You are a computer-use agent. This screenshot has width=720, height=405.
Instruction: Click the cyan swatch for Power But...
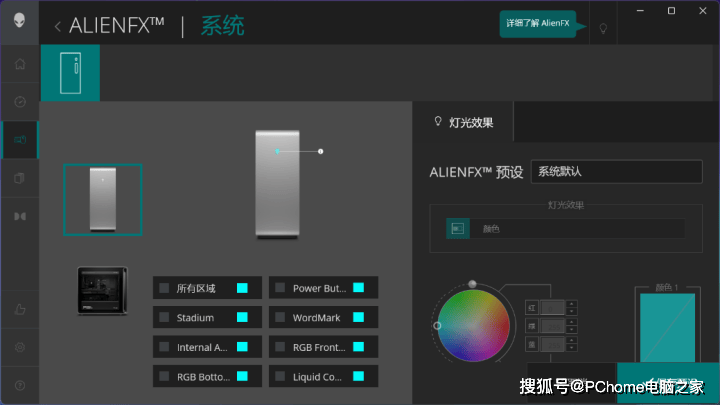pos(359,288)
